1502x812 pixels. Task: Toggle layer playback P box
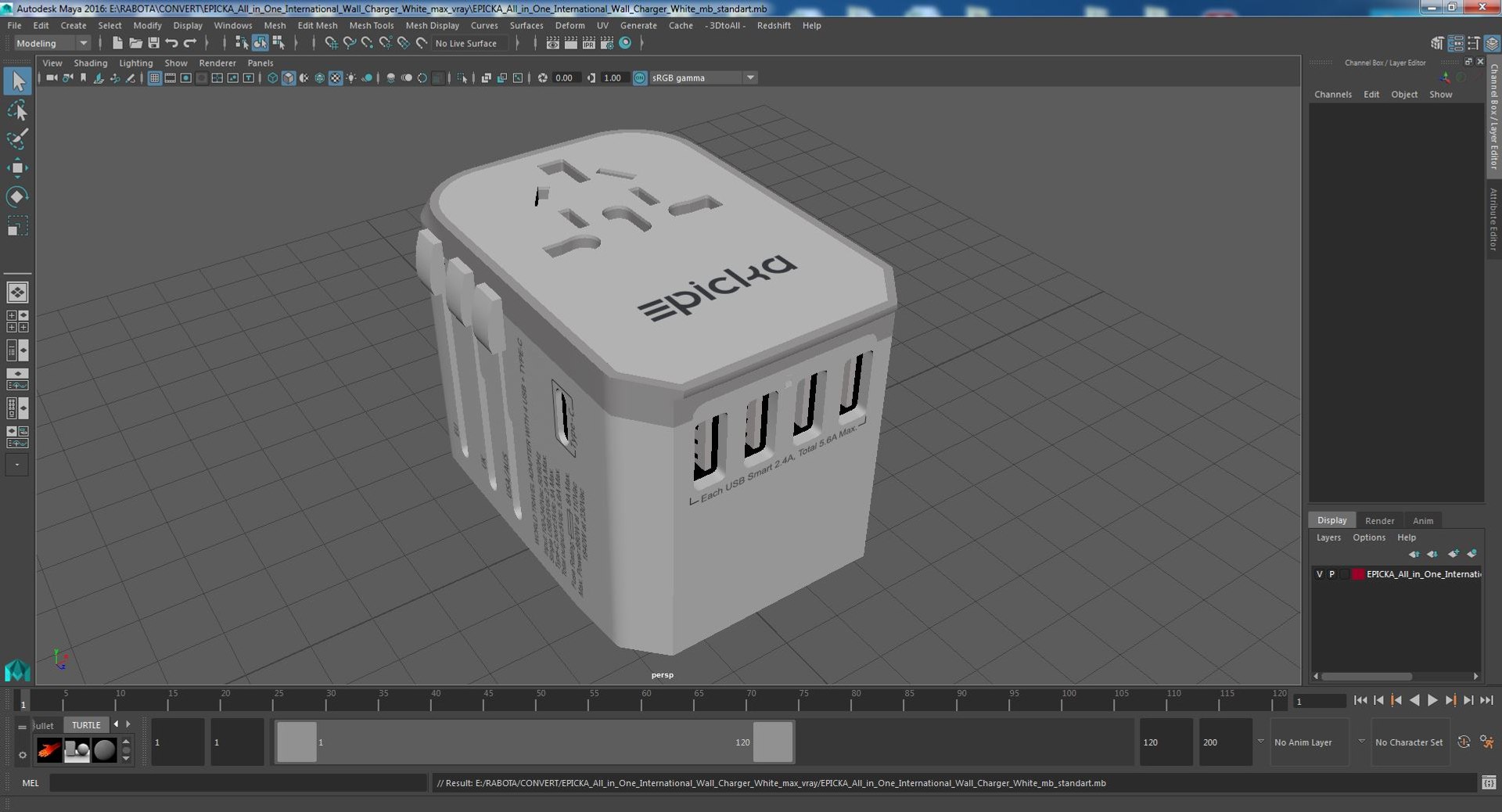coord(1332,574)
